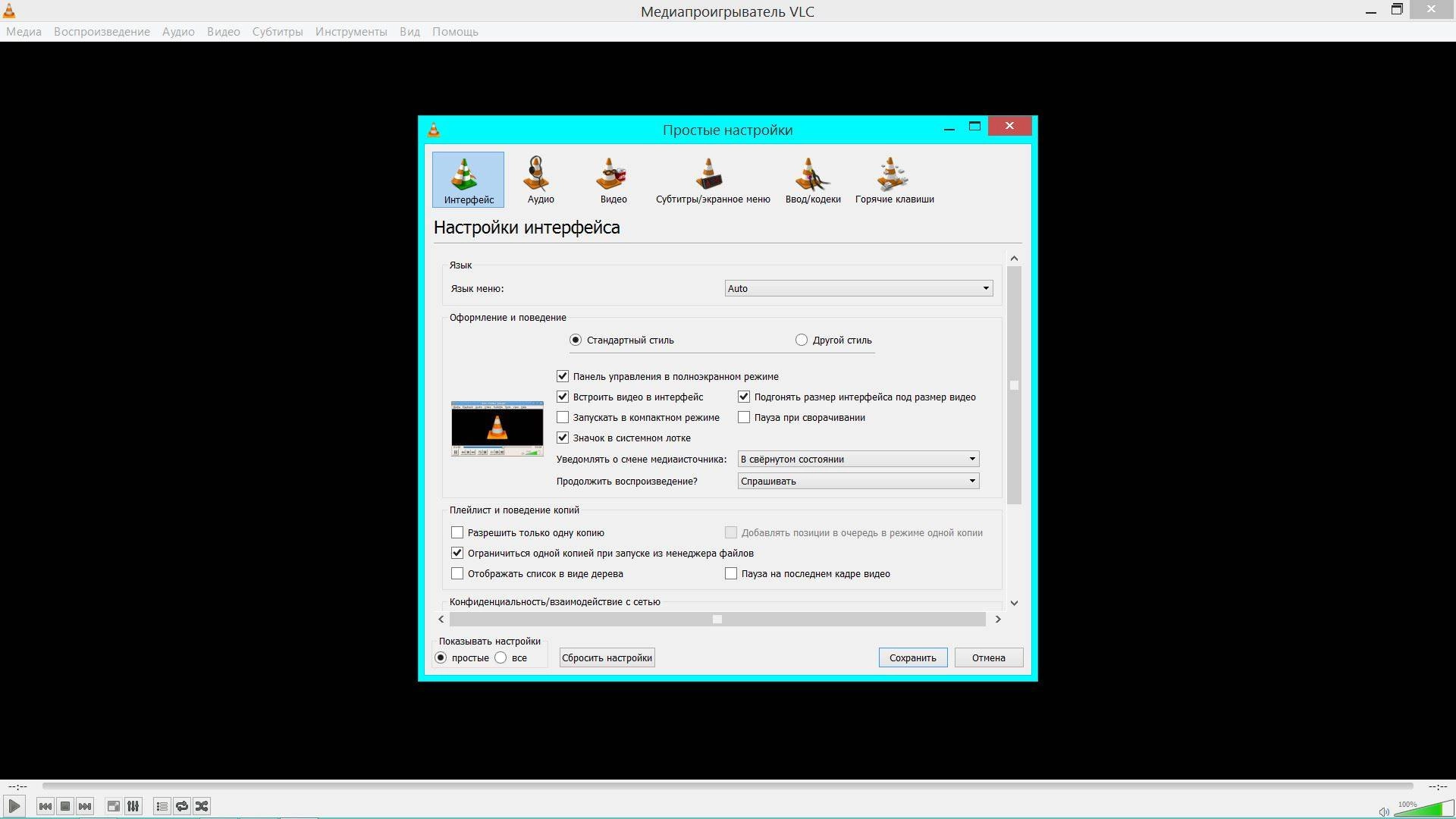The width and height of the screenshot is (1456, 819).
Task: Open the Помощь menu
Action: coord(455,32)
